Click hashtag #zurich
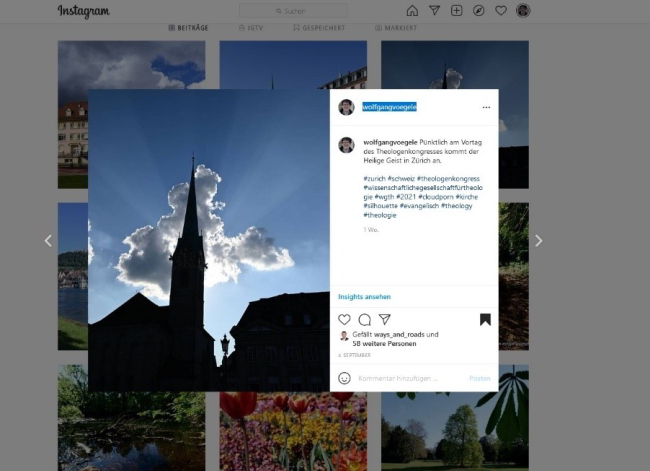Image resolution: width=650 pixels, height=471 pixels. (x=374, y=179)
